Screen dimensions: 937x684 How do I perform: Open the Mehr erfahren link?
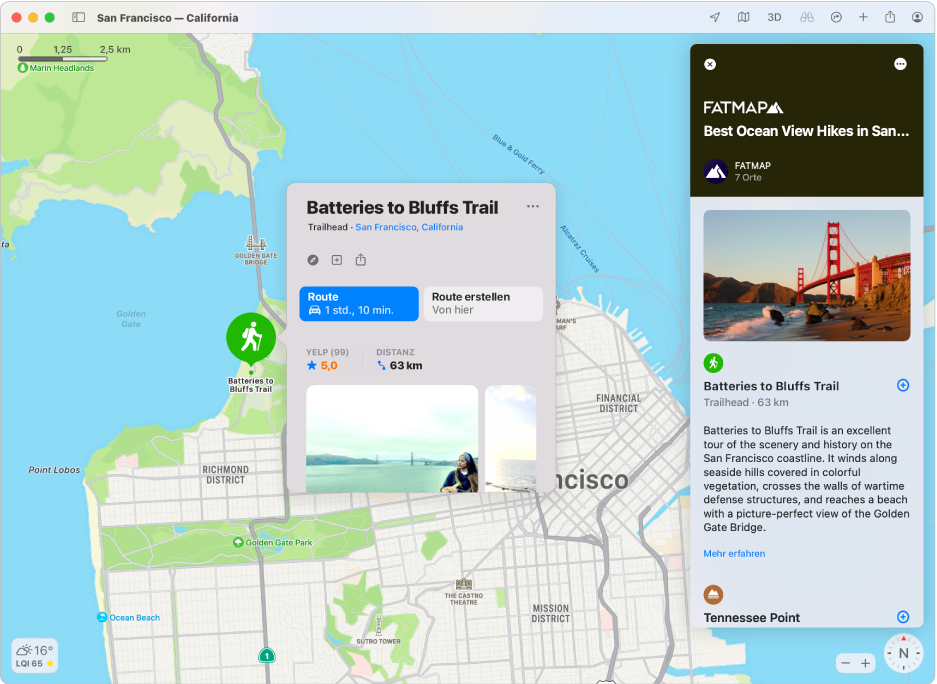(x=734, y=553)
